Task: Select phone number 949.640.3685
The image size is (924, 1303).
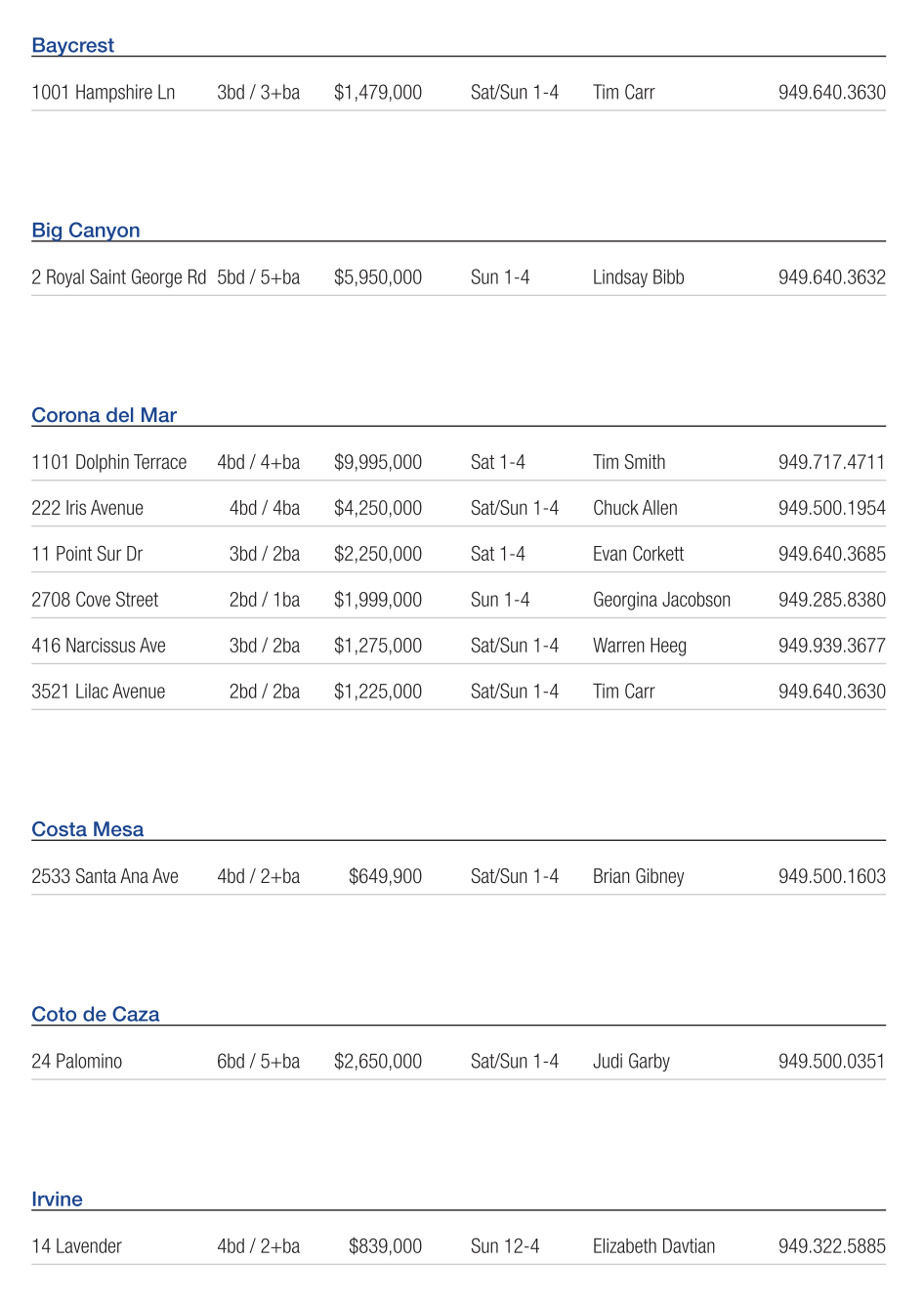Action: point(831,554)
